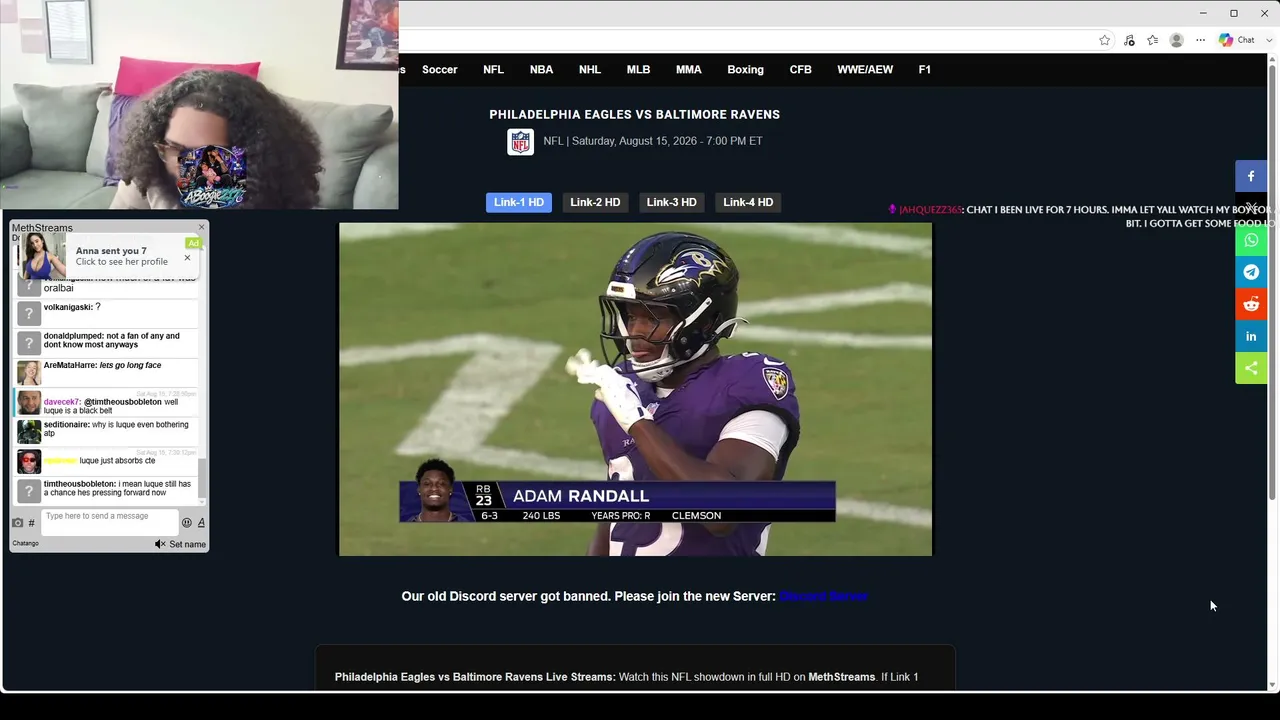Share the stream via WhatsApp

[1251, 240]
